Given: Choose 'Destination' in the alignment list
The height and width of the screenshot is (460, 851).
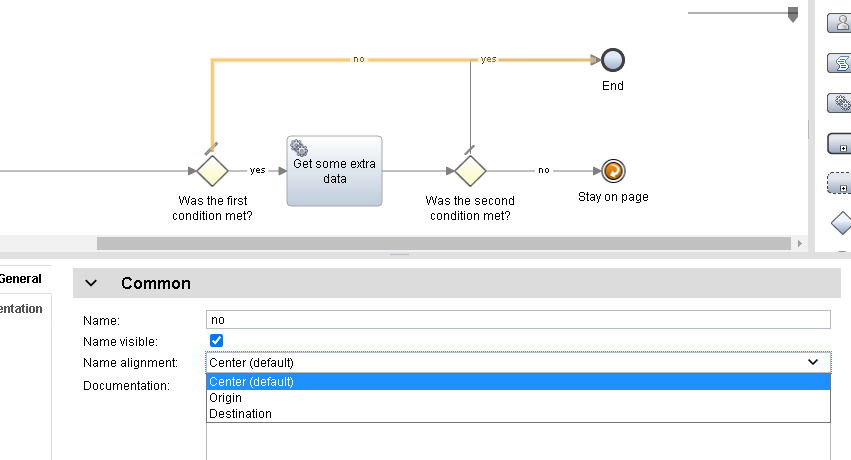Looking at the screenshot, I should pyautogui.click(x=518, y=413).
